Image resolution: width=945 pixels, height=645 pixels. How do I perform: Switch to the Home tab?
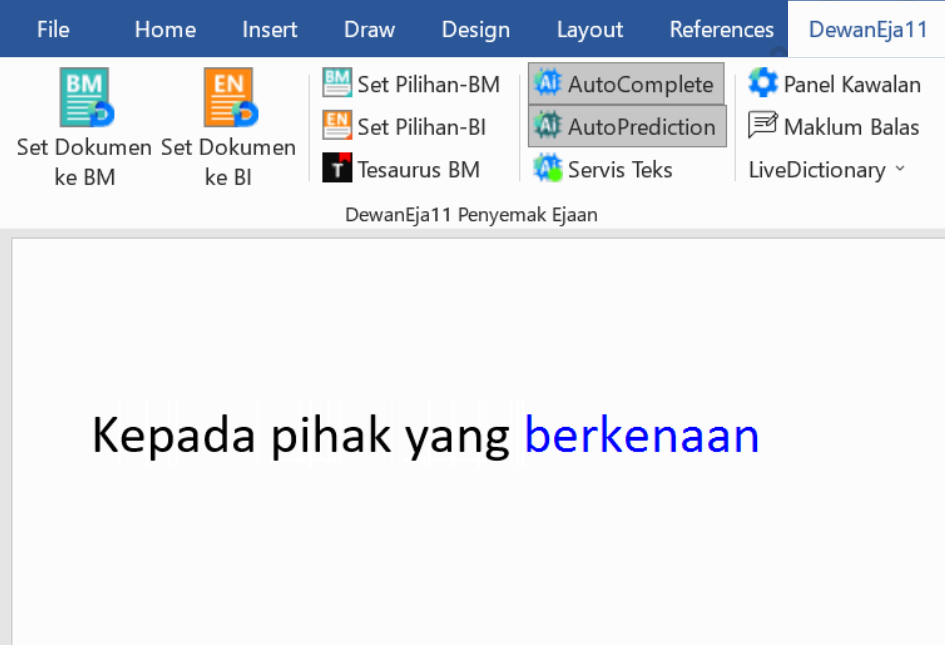[x=165, y=29]
